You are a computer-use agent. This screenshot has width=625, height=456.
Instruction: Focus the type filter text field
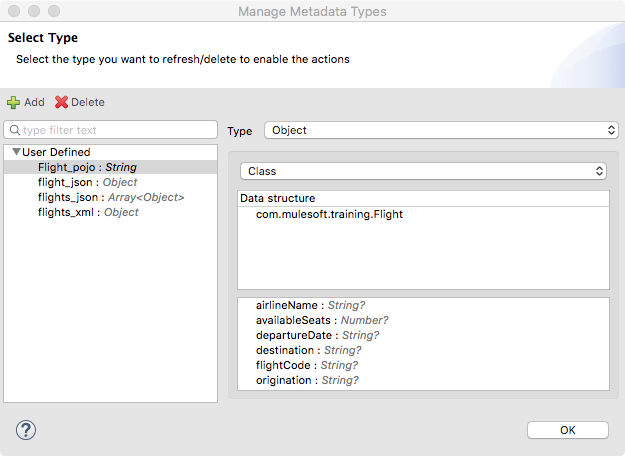click(x=110, y=130)
